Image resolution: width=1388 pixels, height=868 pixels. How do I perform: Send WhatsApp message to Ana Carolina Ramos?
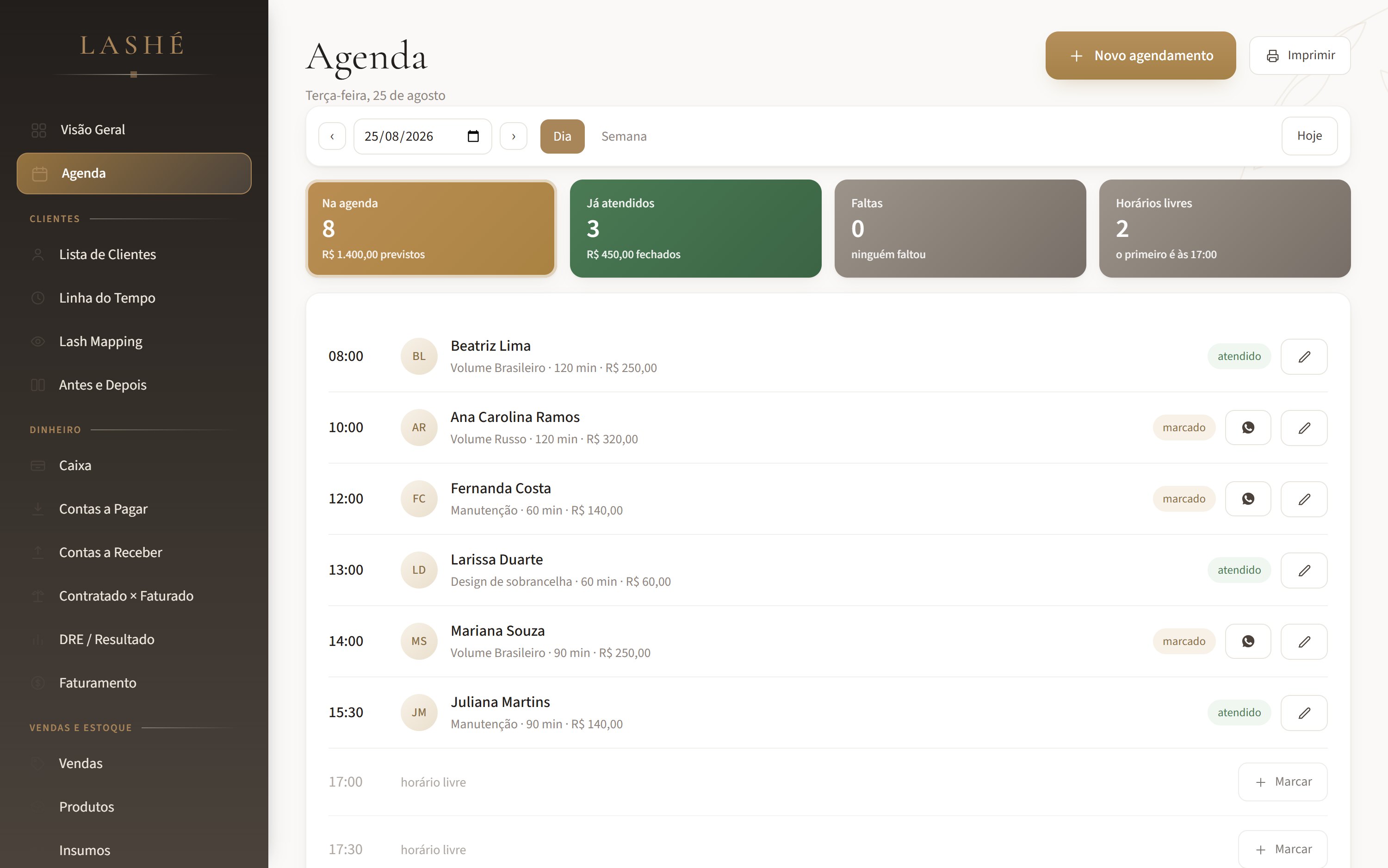(1248, 428)
